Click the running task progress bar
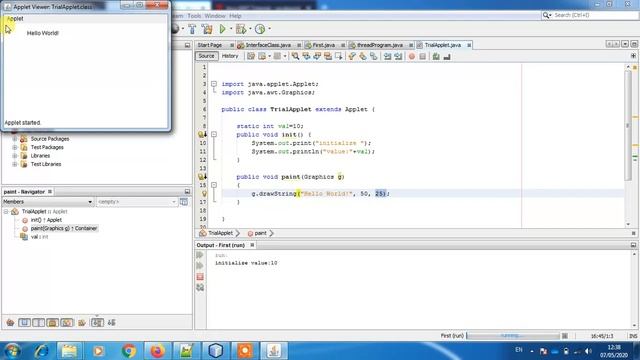This screenshot has width=640, height=360. coord(513,336)
